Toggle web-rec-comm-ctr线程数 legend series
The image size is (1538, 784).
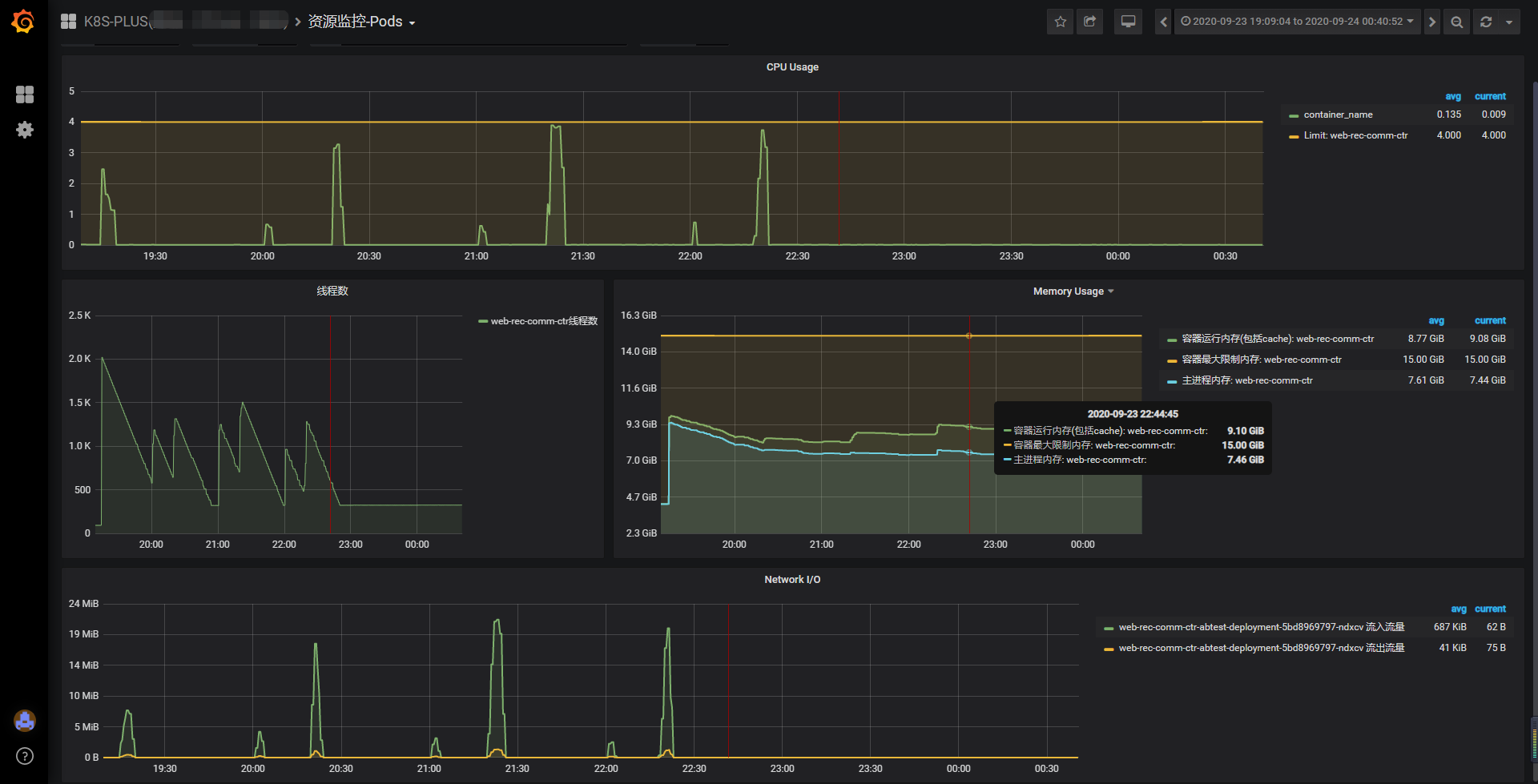pos(544,321)
